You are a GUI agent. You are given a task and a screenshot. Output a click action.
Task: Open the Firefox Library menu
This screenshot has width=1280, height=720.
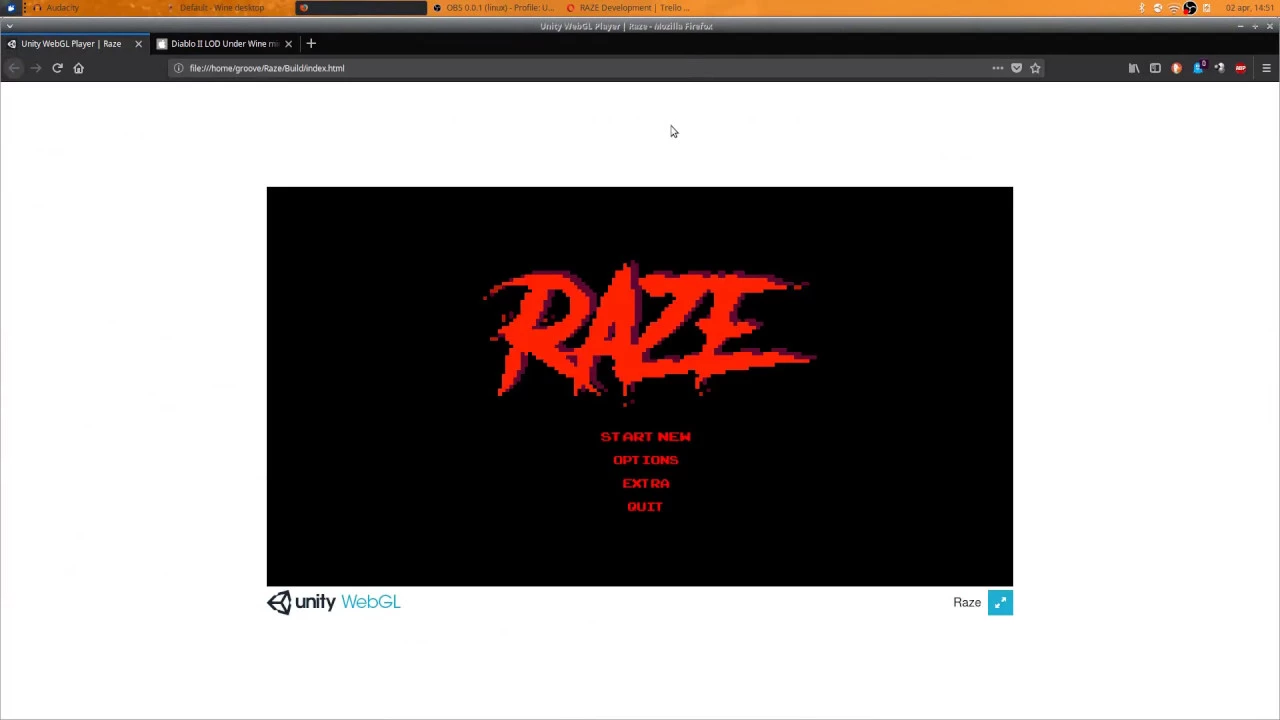tap(1134, 68)
